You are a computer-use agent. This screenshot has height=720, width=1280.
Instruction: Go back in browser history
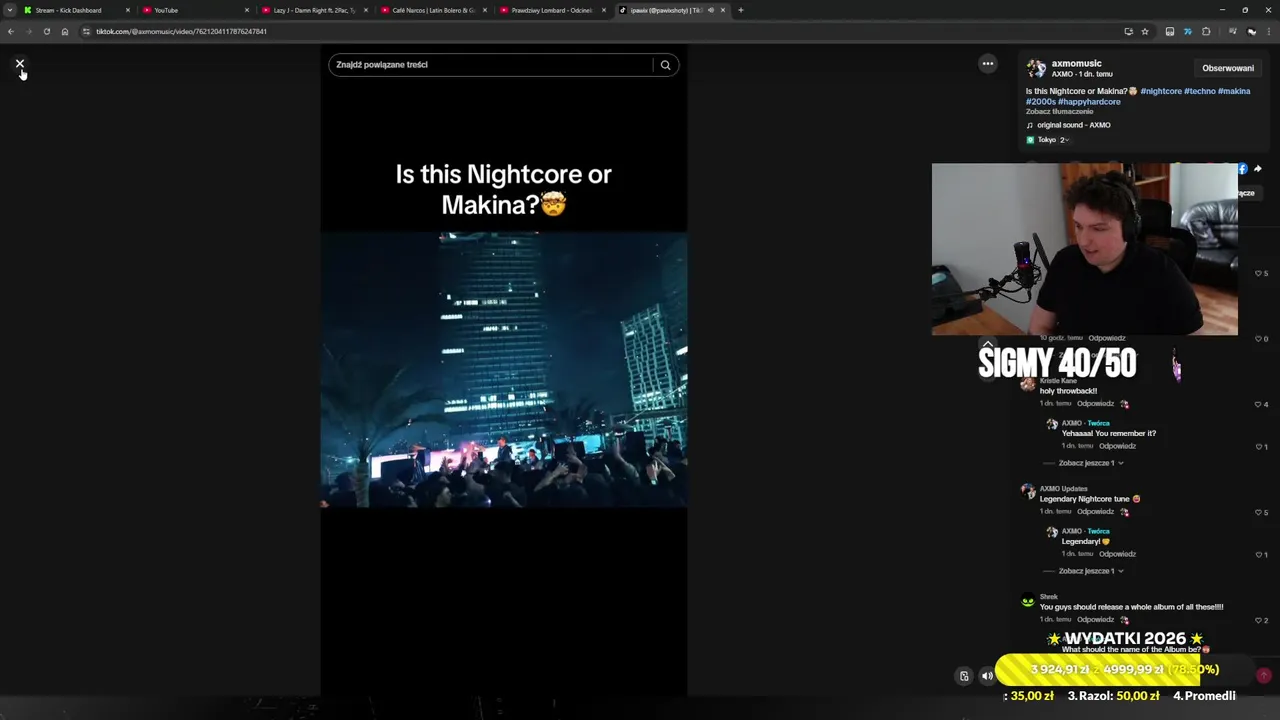click(10, 31)
